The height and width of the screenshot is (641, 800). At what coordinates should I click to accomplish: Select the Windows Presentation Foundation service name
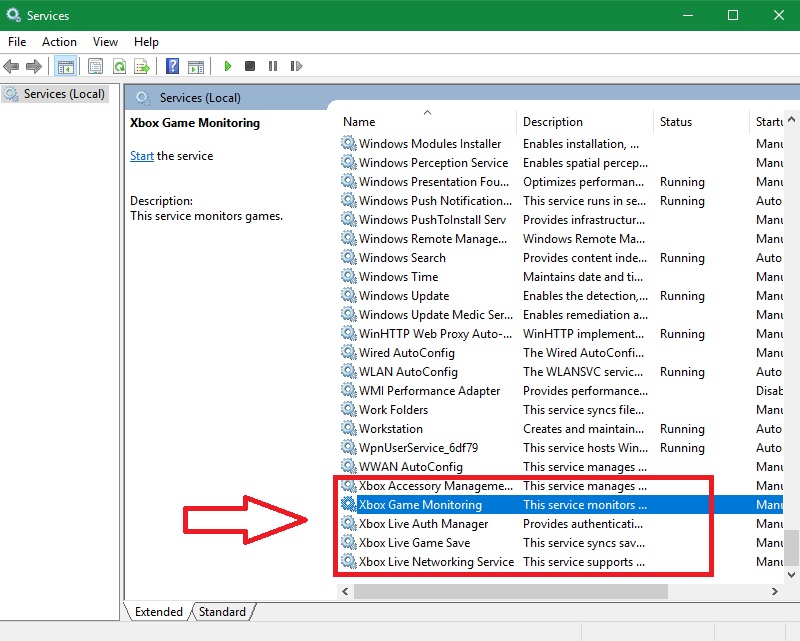[x=434, y=182]
